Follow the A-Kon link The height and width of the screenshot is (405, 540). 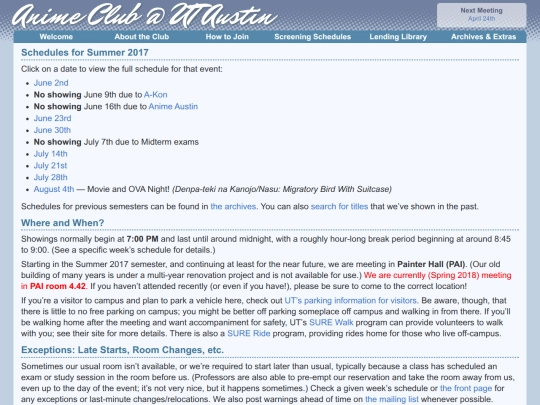(x=156, y=95)
